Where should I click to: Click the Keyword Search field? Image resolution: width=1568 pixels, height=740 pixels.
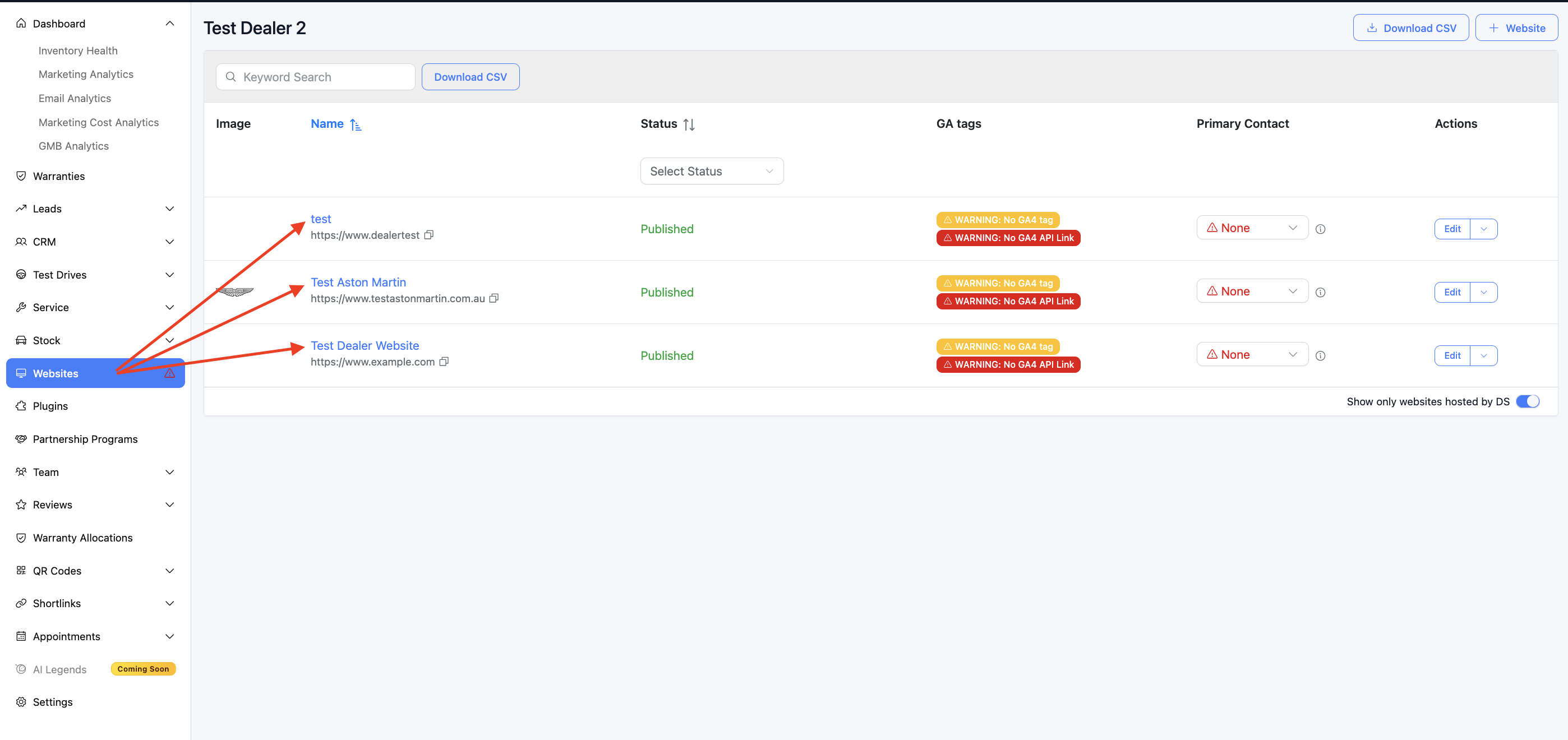pyautogui.click(x=322, y=77)
